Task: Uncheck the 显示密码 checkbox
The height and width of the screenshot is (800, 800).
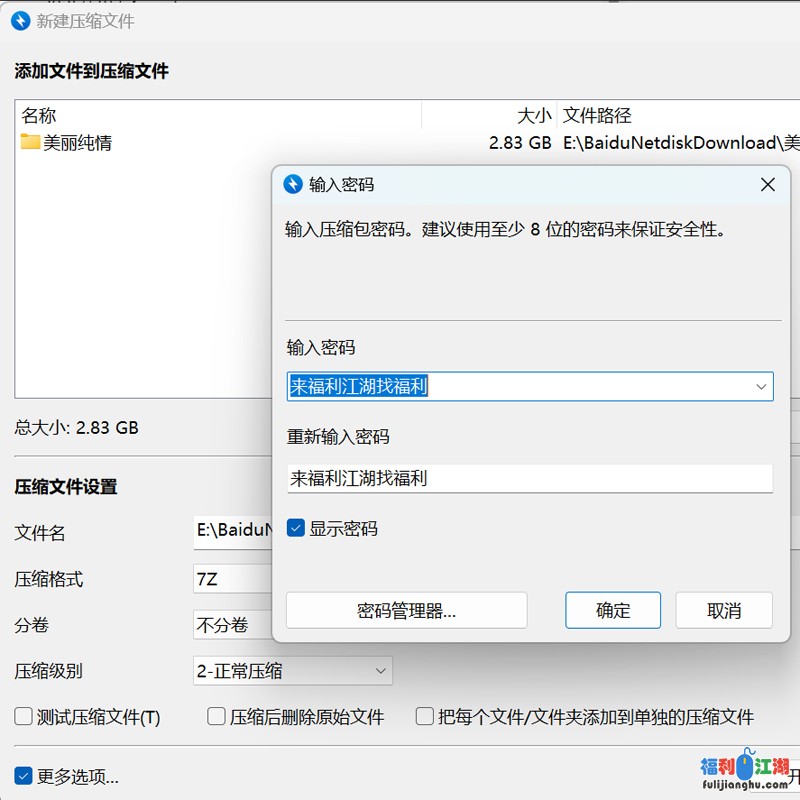Action: coord(296,528)
